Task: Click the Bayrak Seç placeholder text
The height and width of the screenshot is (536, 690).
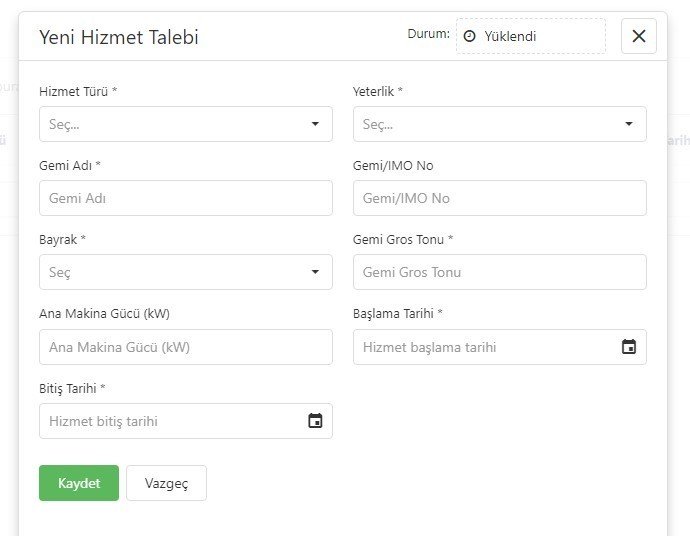Action: [x=60, y=272]
